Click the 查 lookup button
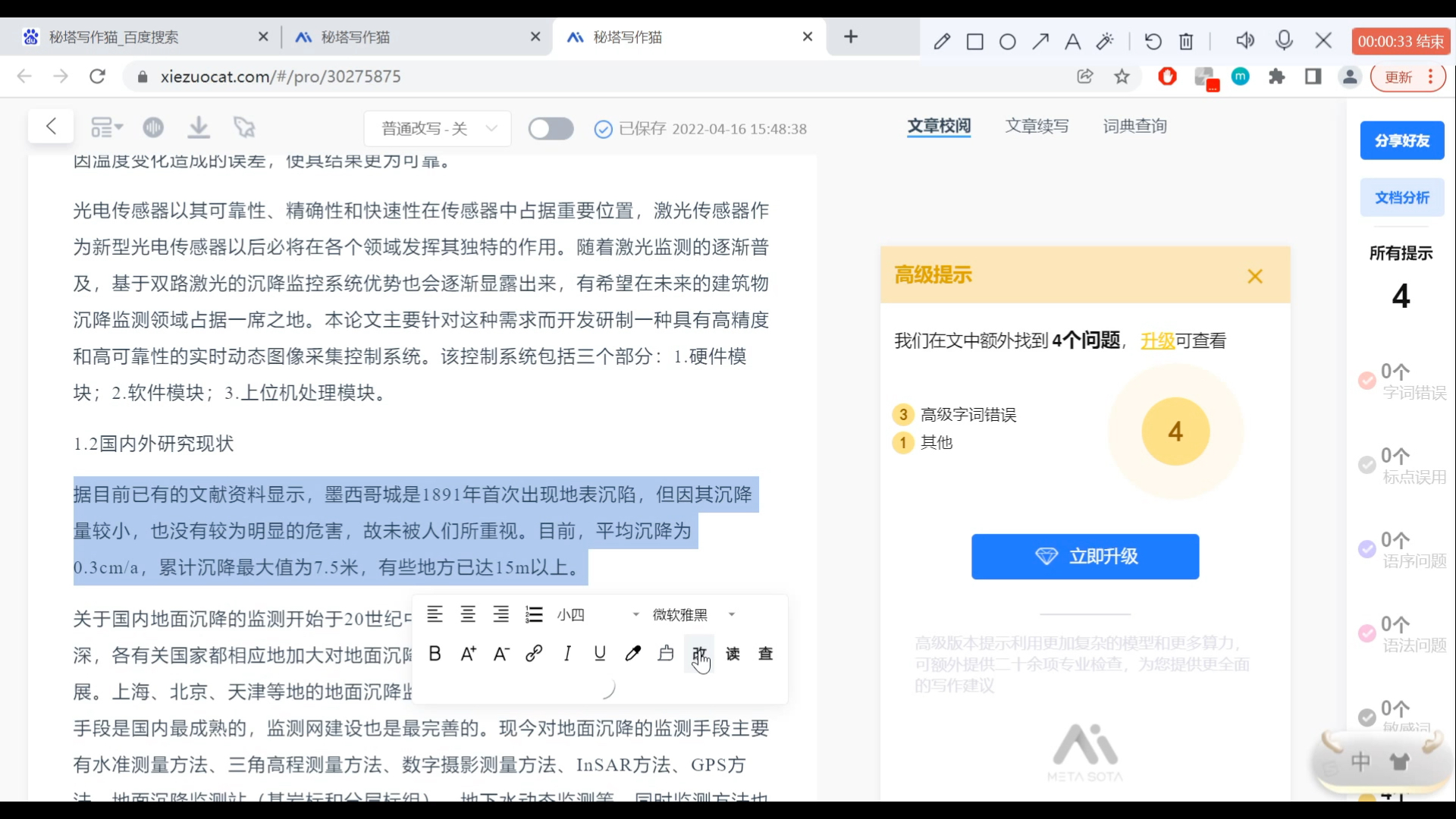The image size is (1456, 819). pyautogui.click(x=766, y=654)
